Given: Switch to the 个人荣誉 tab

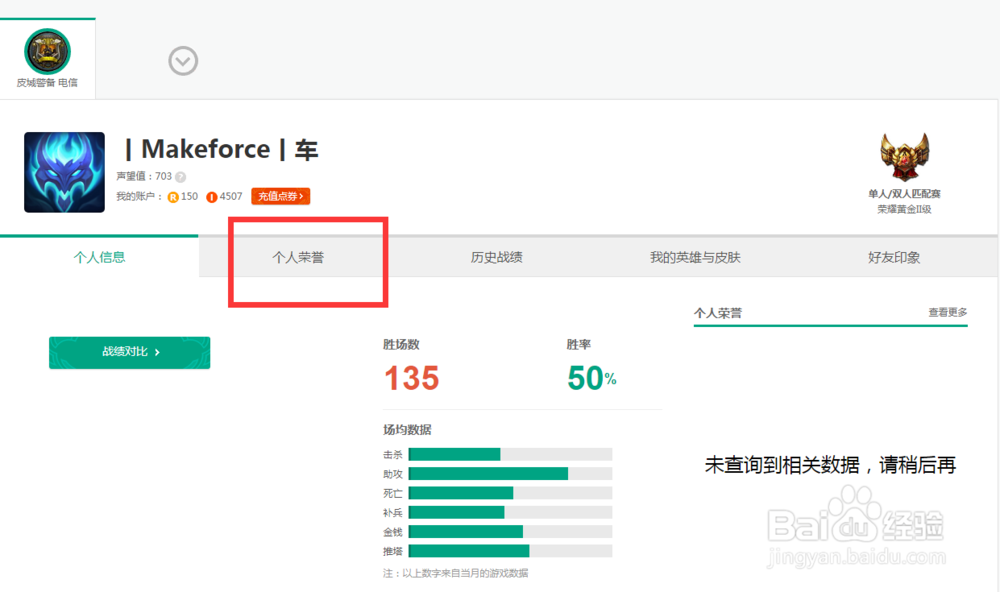Looking at the screenshot, I should 300,257.
